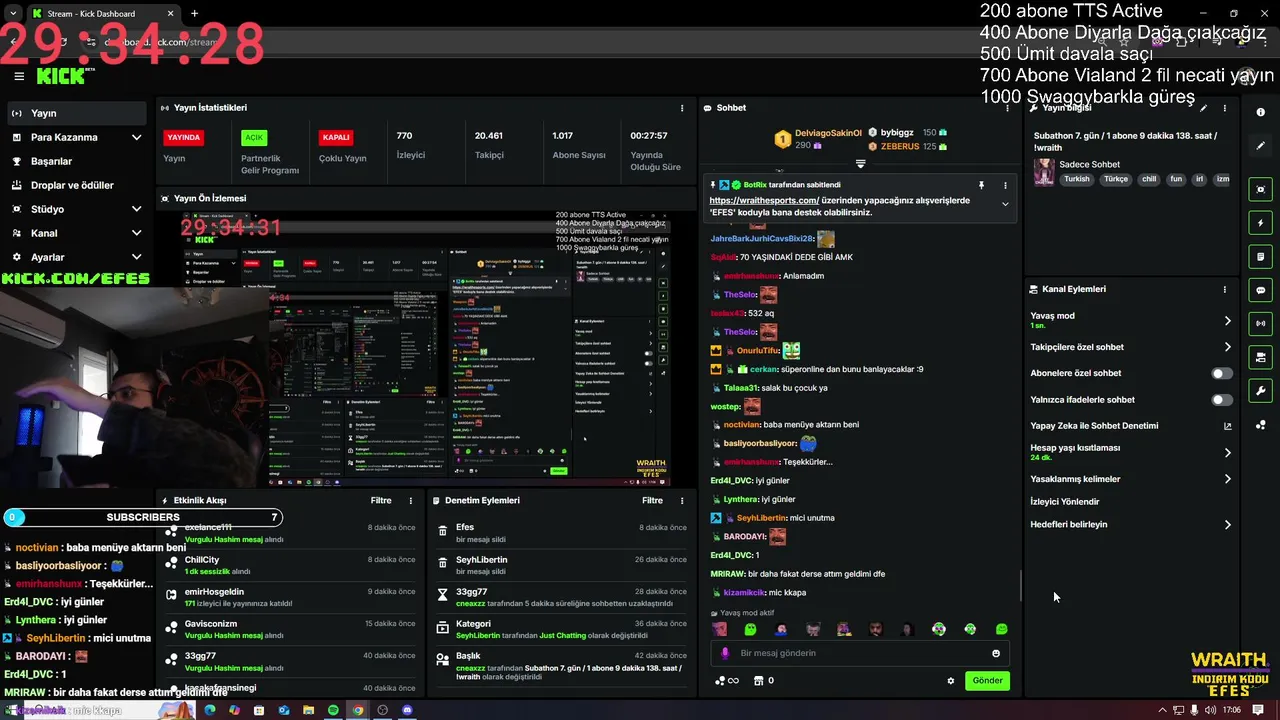
Task: Click the Chrome icon in the taskbar
Action: 358,710
